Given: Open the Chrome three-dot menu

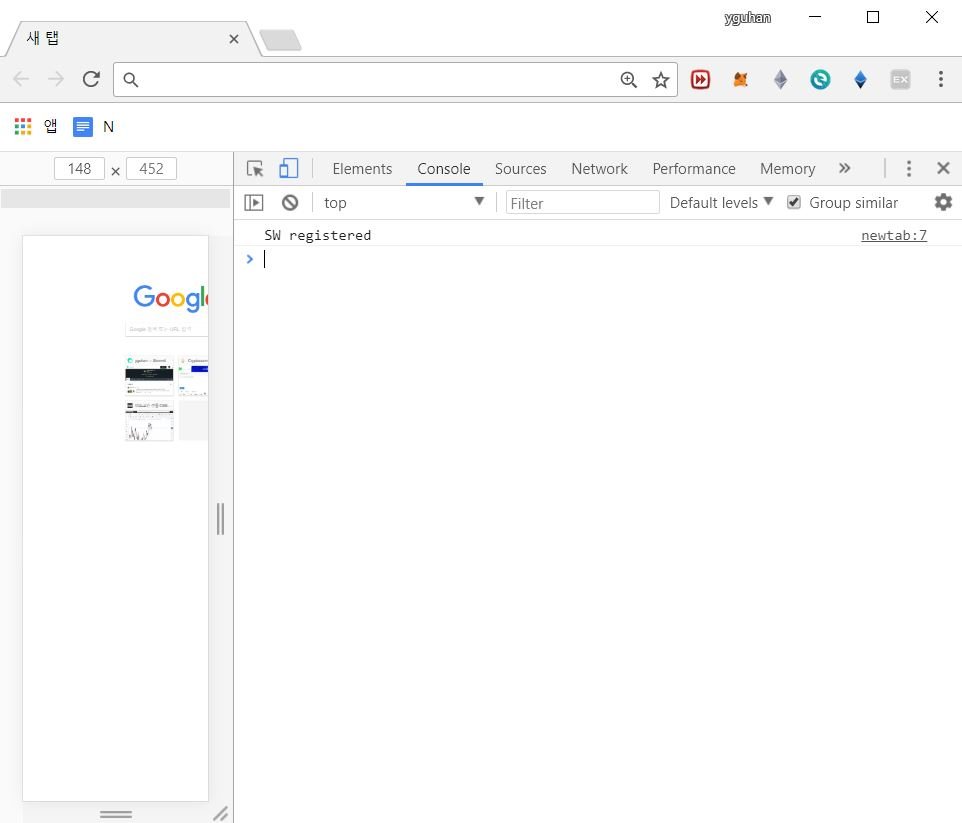Looking at the screenshot, I should tap(941, 79).
